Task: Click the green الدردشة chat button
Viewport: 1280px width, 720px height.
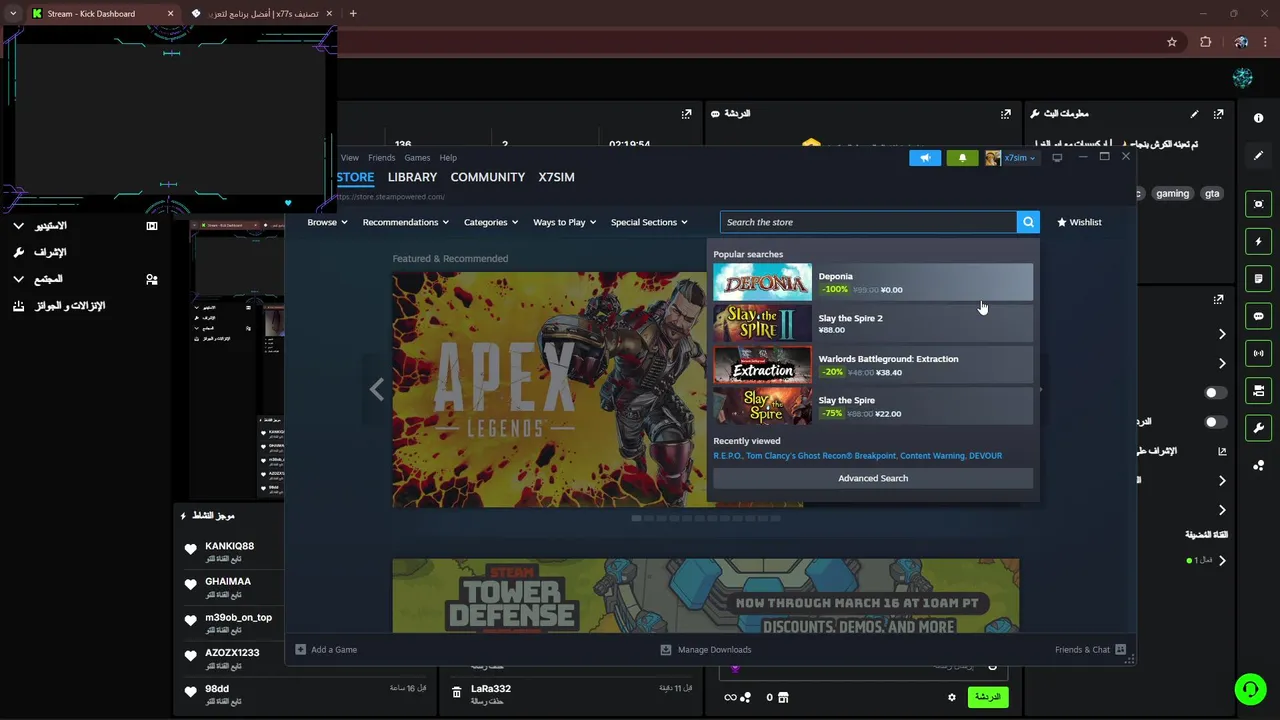Action: [987, 697]
